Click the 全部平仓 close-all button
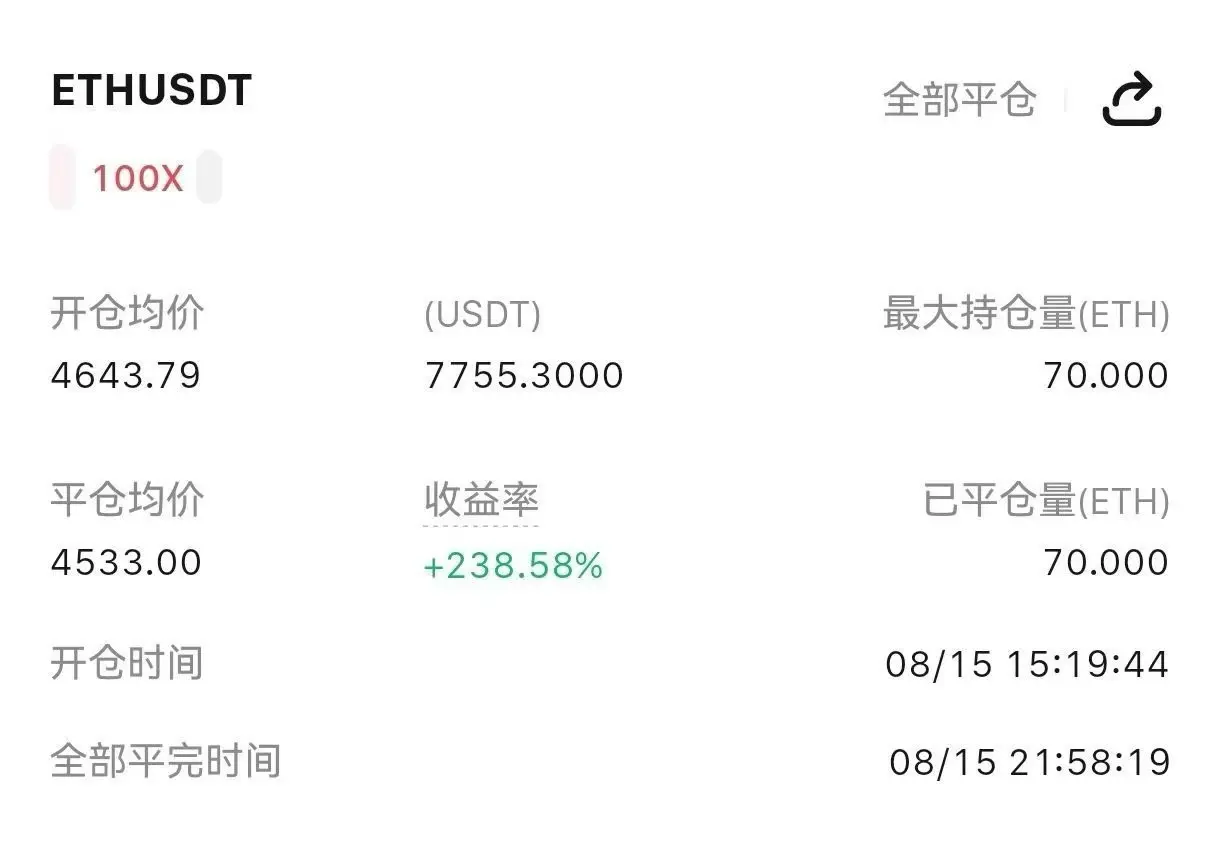The width and height of the screenshot is (1220, 866). pos(960,99)
